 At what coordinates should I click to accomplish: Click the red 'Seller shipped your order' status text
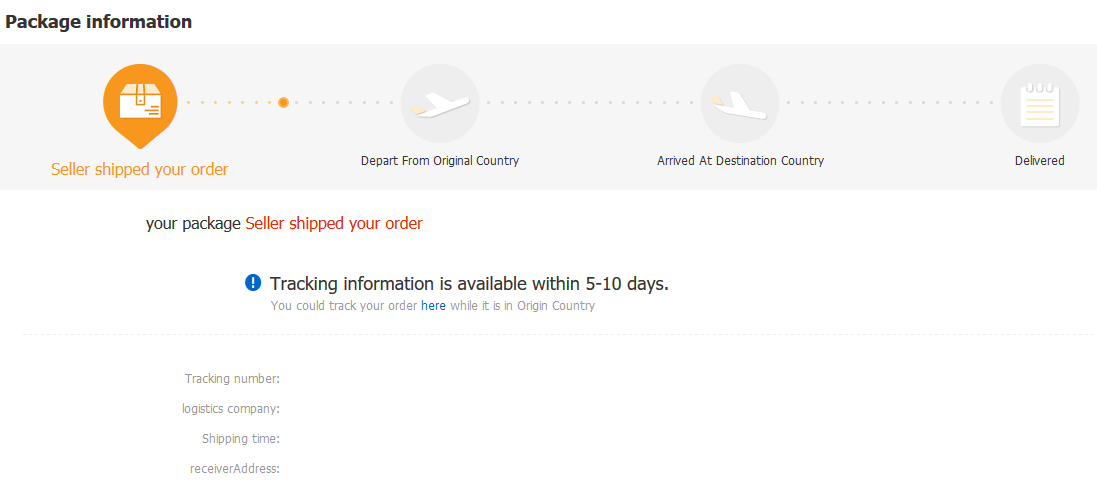point(334,224)
